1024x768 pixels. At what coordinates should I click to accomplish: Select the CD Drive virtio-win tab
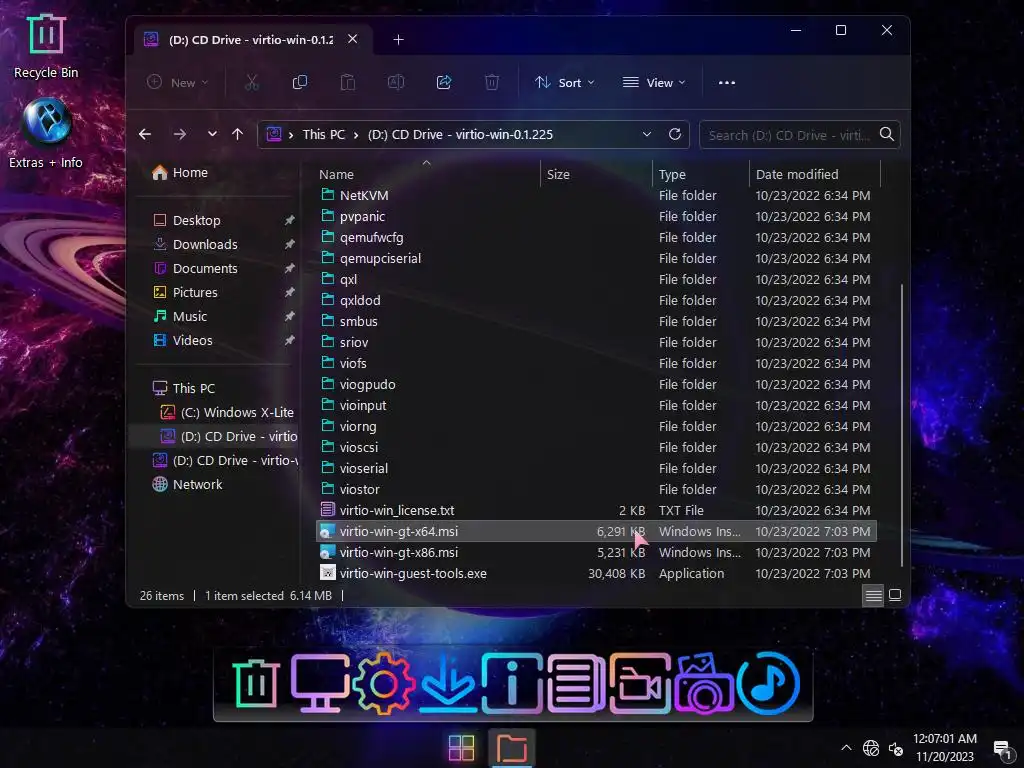[x=250, y=40]
